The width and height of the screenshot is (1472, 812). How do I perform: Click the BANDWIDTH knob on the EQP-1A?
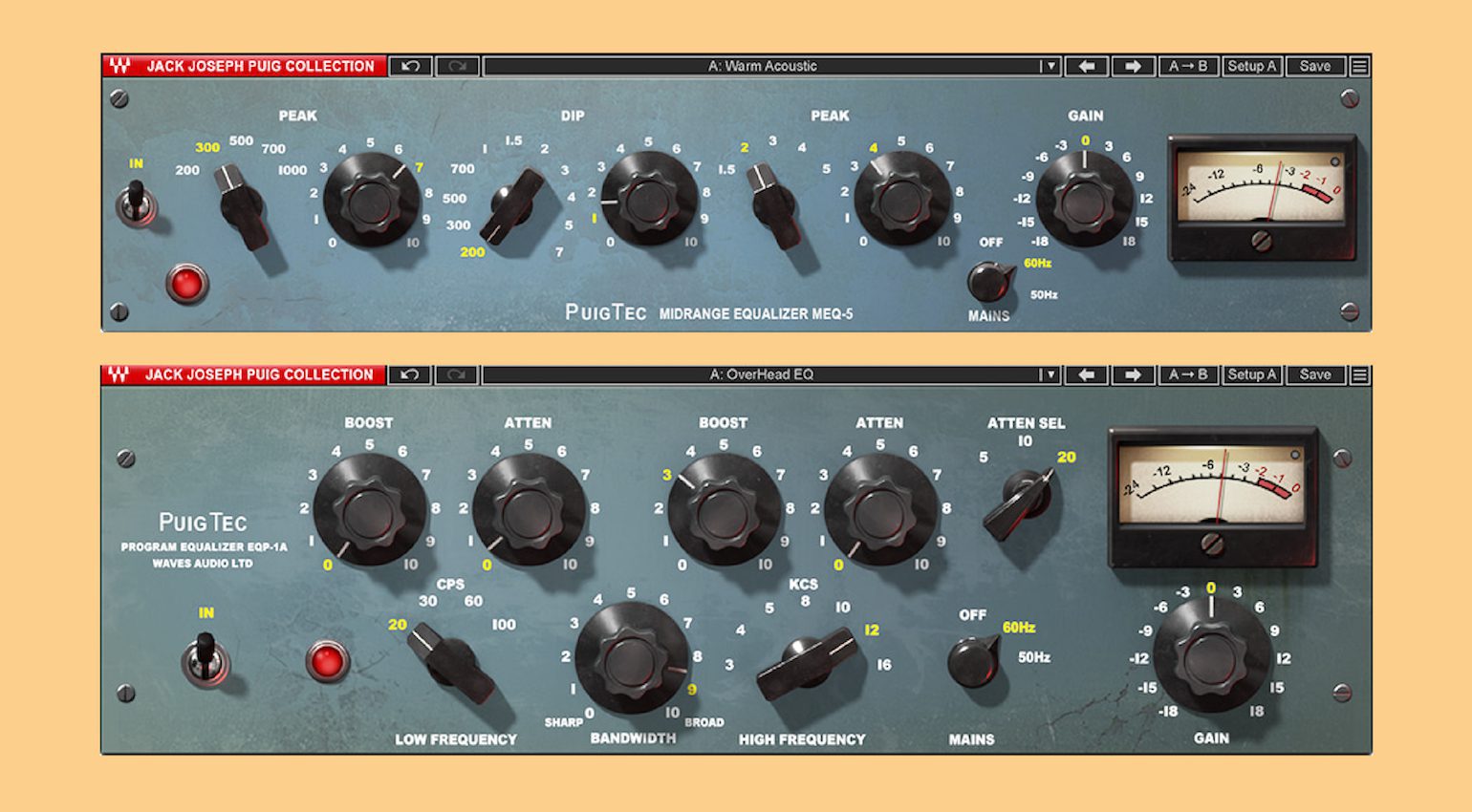tap(634, 657)
